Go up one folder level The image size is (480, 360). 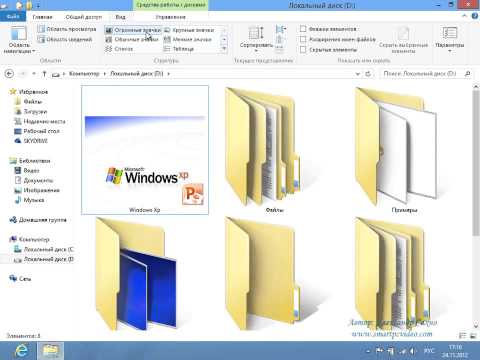[44, 74]
